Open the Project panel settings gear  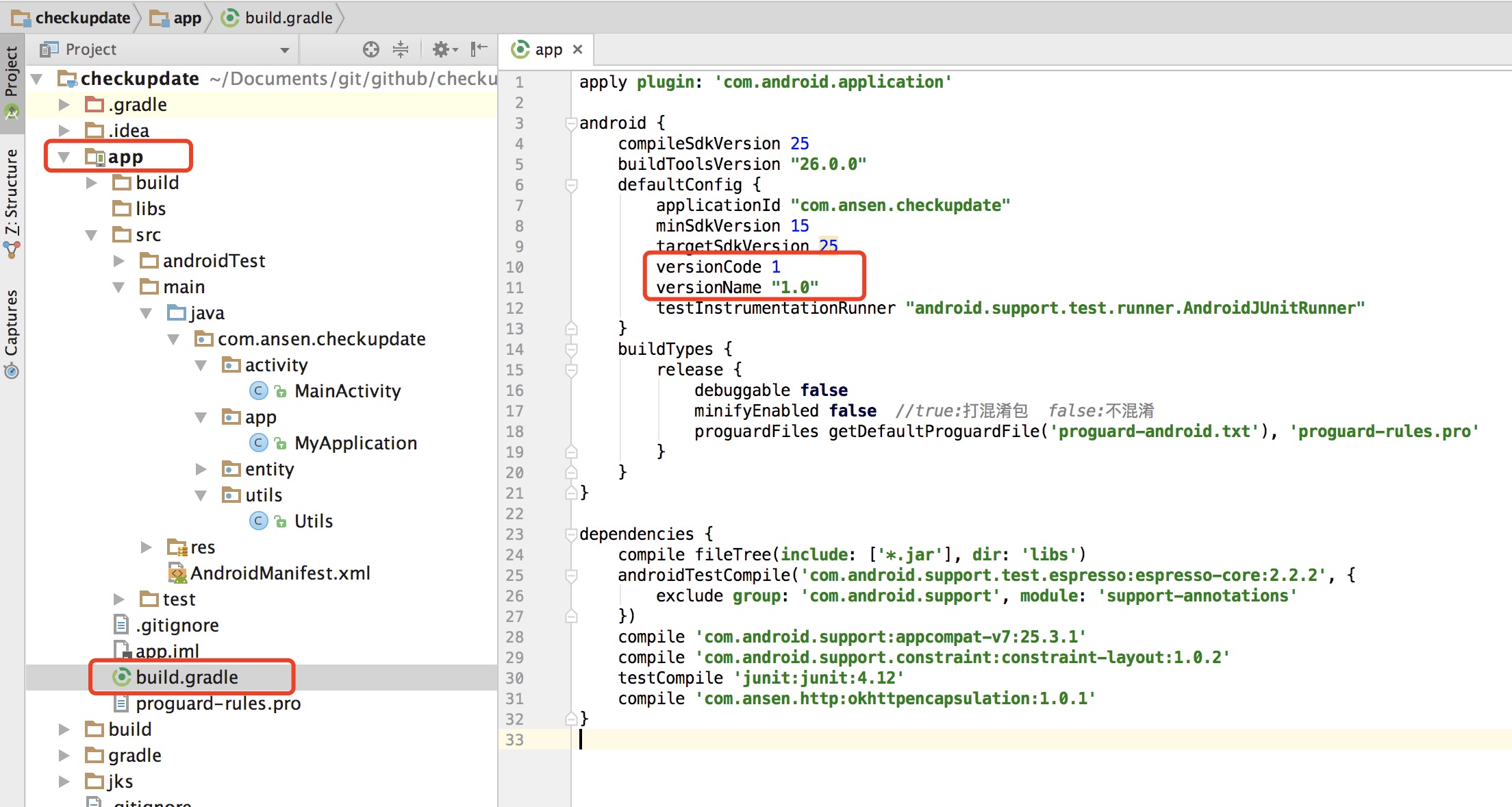(x=442, y=49)
